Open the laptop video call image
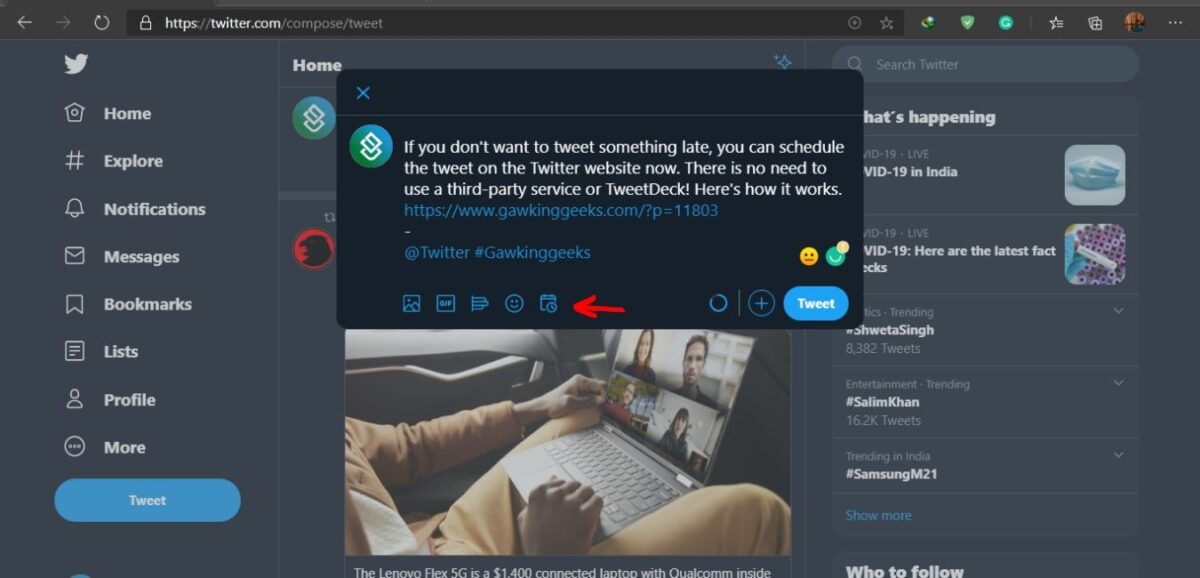 click(568, 441)
